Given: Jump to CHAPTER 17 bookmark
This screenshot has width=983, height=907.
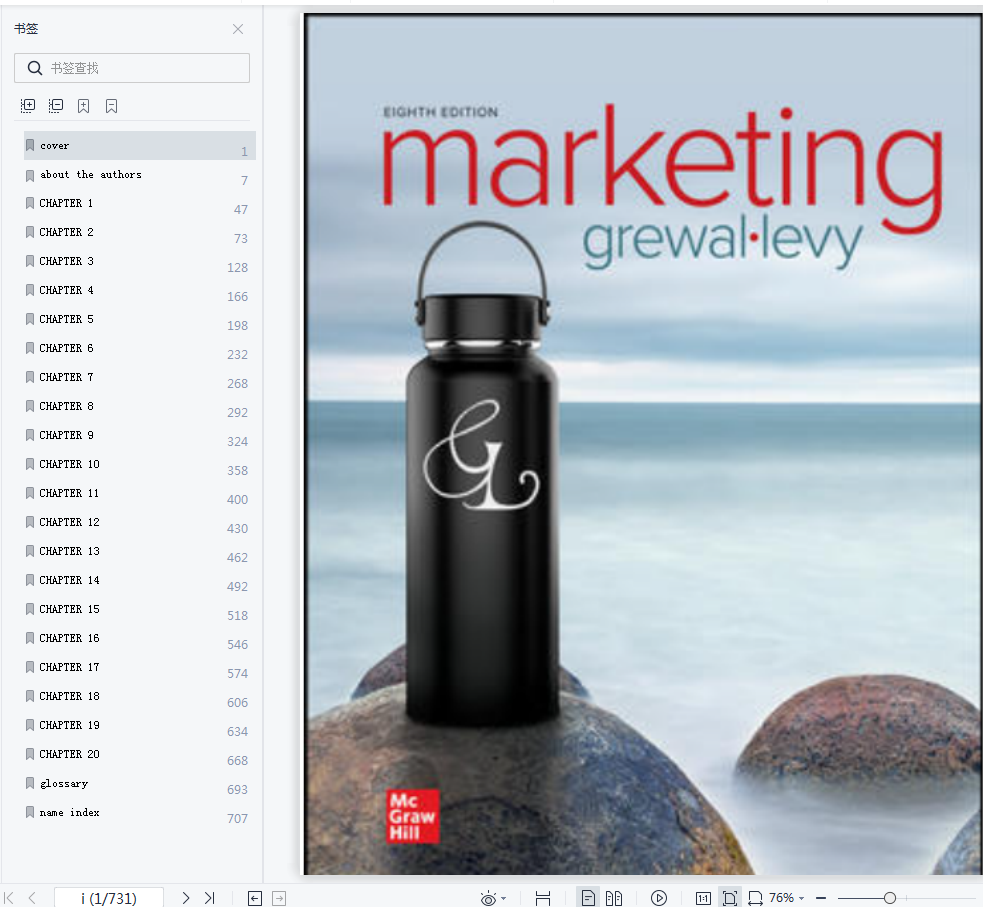Looking at the screenshot, I should (x=140, y=668).
